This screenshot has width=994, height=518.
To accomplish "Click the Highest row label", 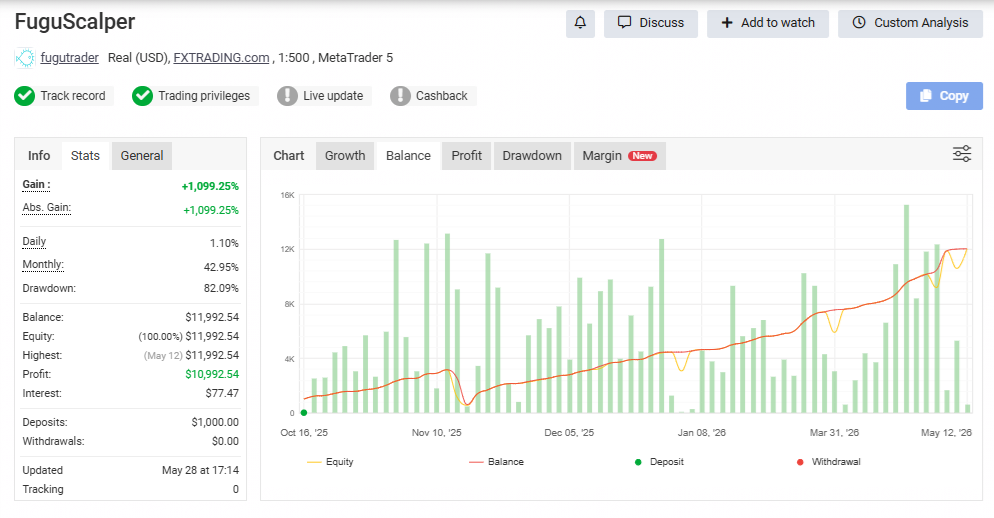I will pyautogui.click(x=42, y=355).
